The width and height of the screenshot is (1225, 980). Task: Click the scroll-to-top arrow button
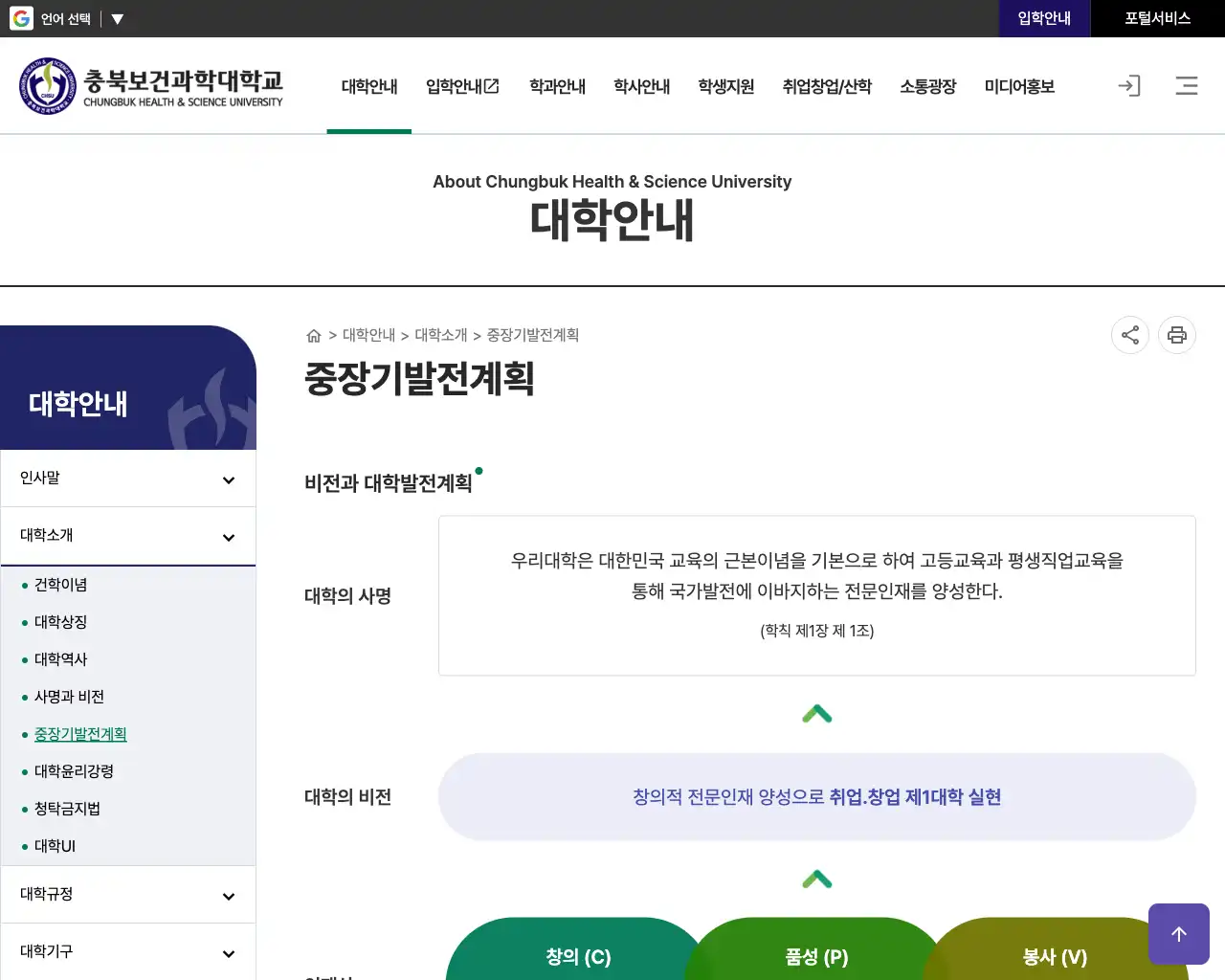tap(1179, 934)
